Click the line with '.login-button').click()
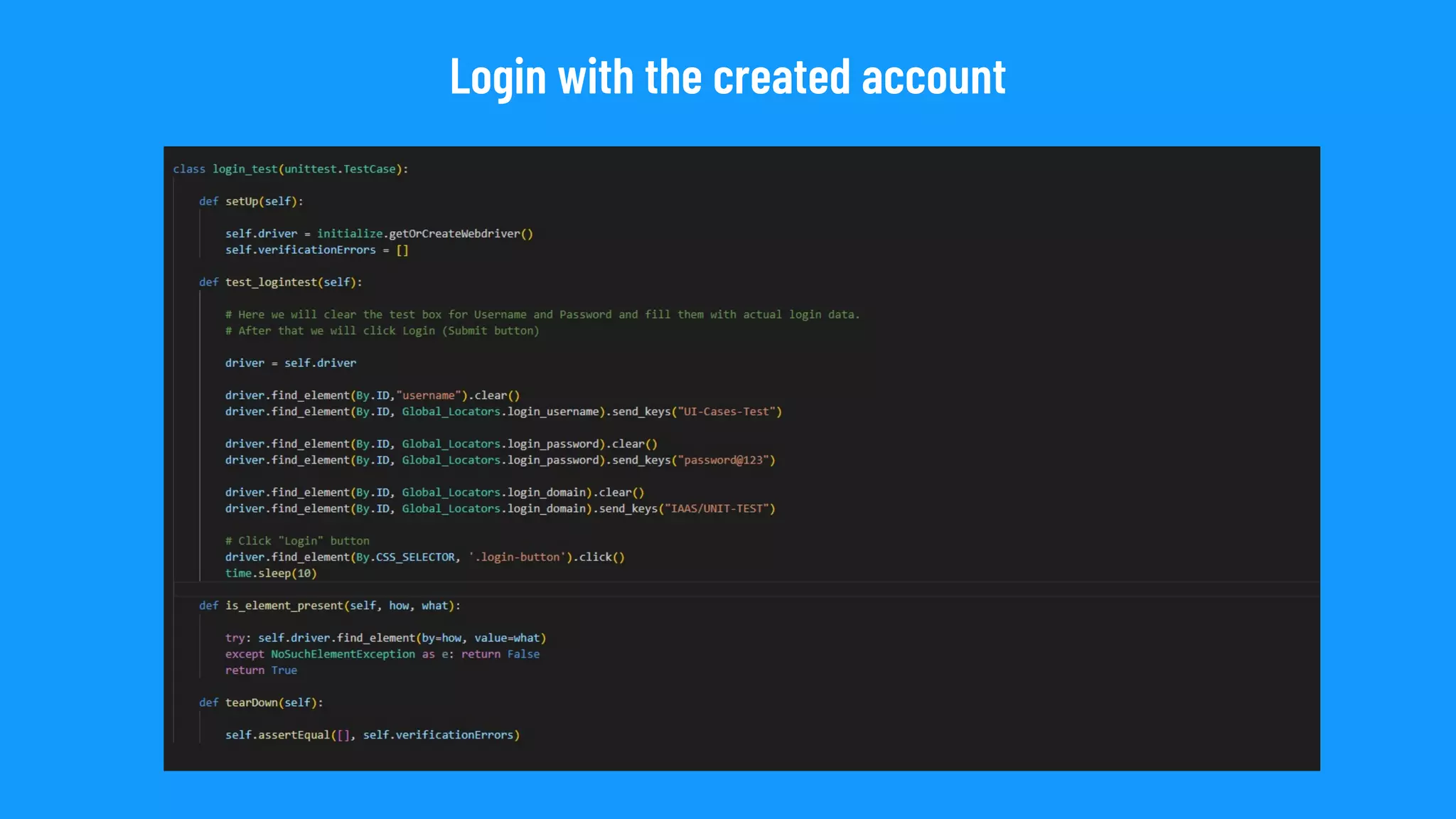1456x819 pixels. pos(425,557)
